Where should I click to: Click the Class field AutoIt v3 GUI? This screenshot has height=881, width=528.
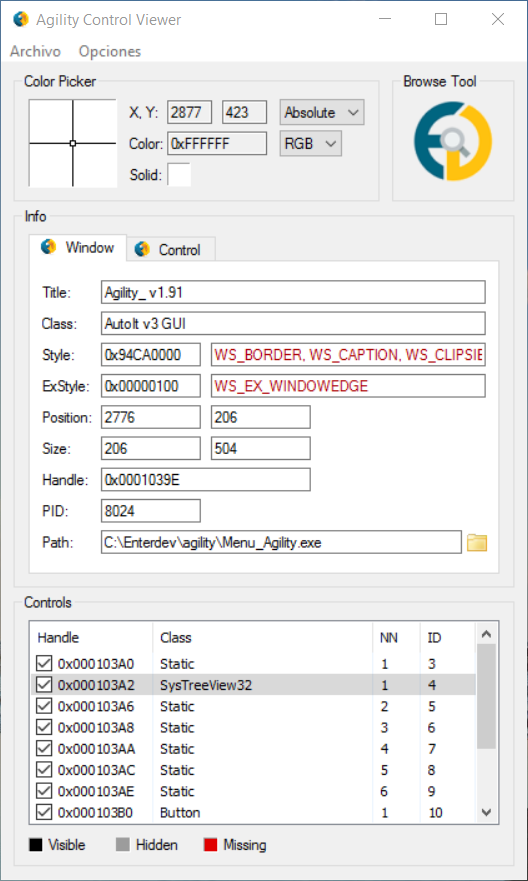coord(293,324)
